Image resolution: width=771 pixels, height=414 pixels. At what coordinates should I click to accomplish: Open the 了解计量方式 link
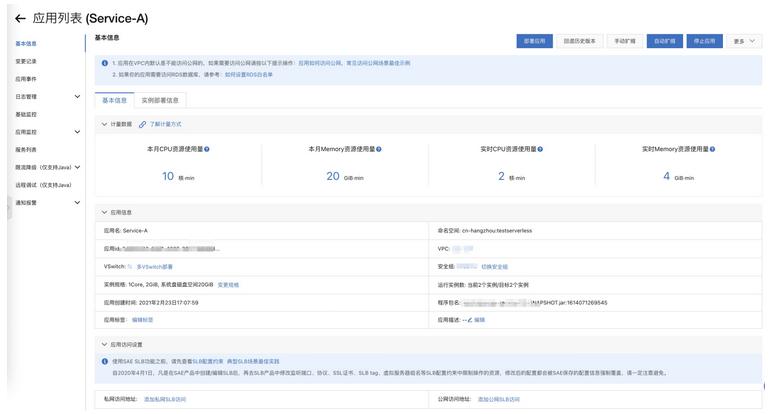tap(166, 124)
